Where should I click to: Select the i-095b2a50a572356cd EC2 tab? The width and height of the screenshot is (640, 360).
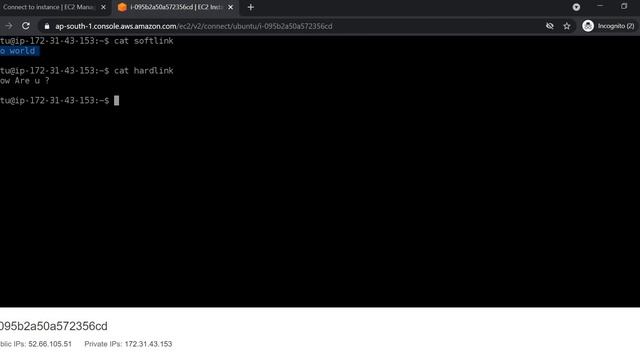pos(176,7)
